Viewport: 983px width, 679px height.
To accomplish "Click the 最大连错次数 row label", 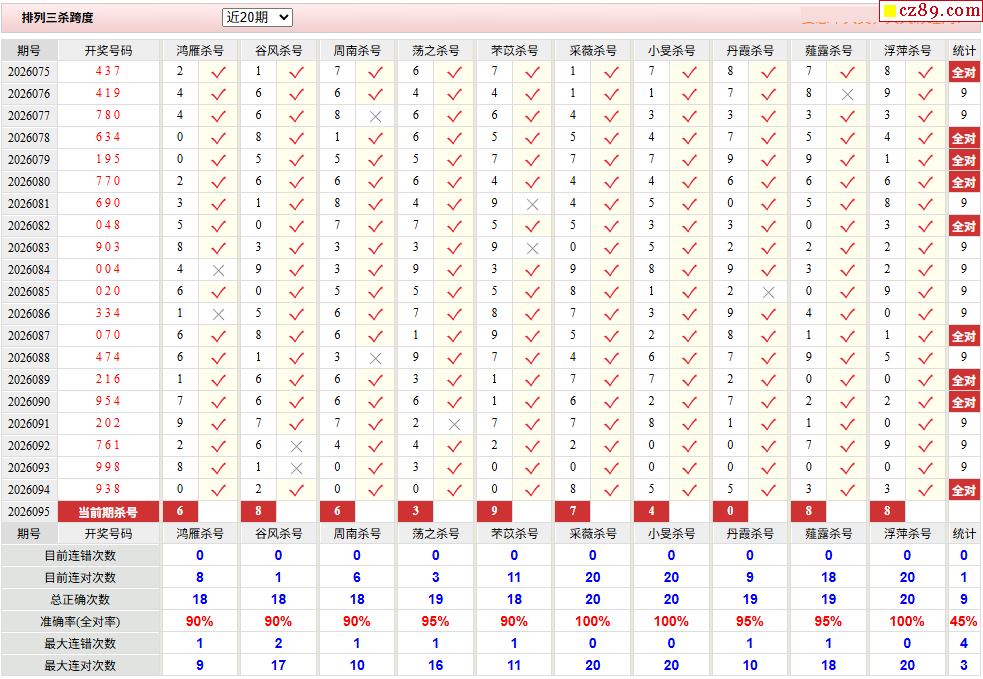I will point(80,643).
